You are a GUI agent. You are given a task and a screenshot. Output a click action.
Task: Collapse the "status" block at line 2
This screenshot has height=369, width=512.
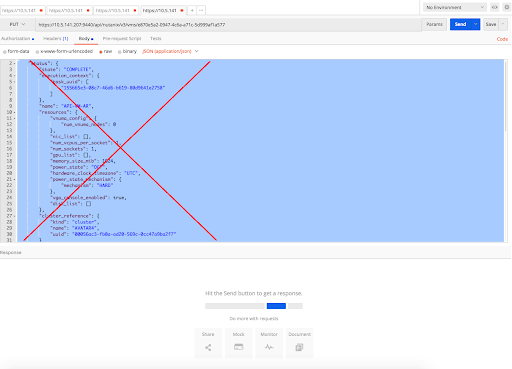pyautogui.click(x=15, y=63)
